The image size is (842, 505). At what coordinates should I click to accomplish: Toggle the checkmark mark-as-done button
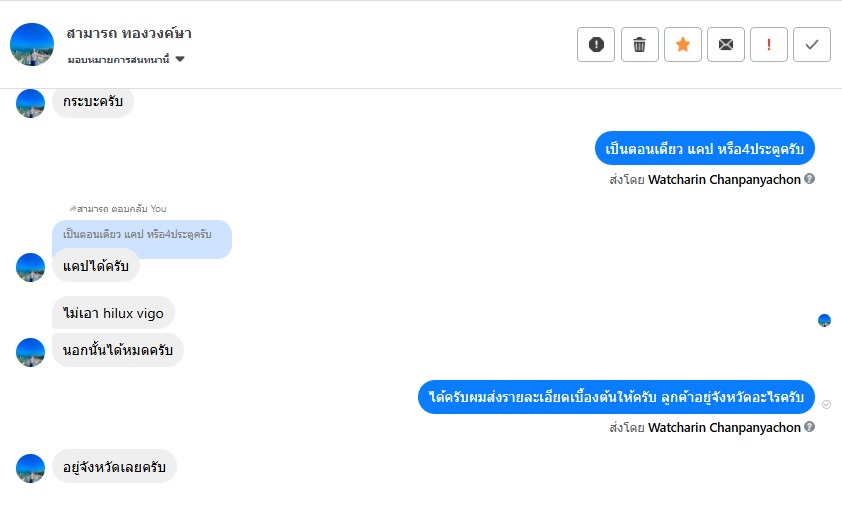[x=812, y=44]
